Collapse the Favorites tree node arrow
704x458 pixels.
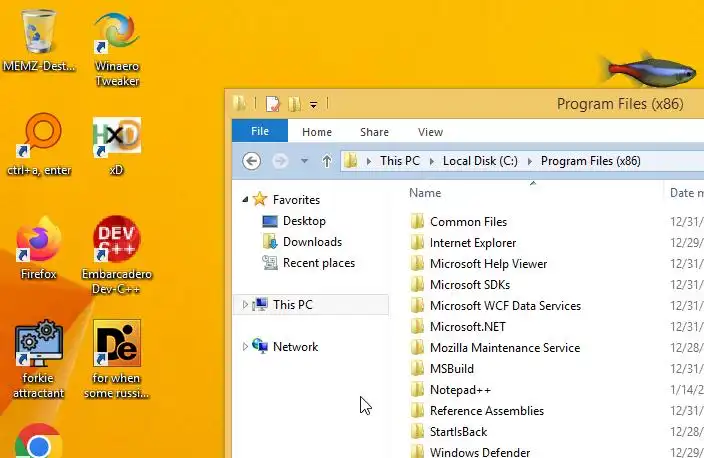[245, 199]
